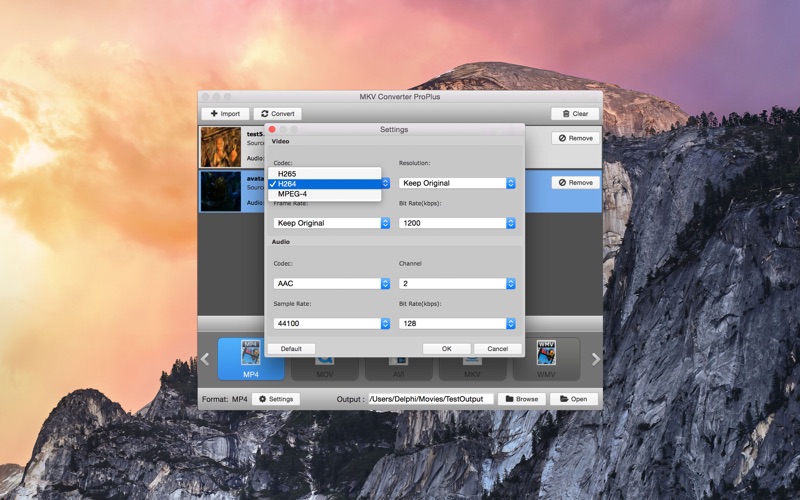Click the Default button in Settings

[291, 348]
